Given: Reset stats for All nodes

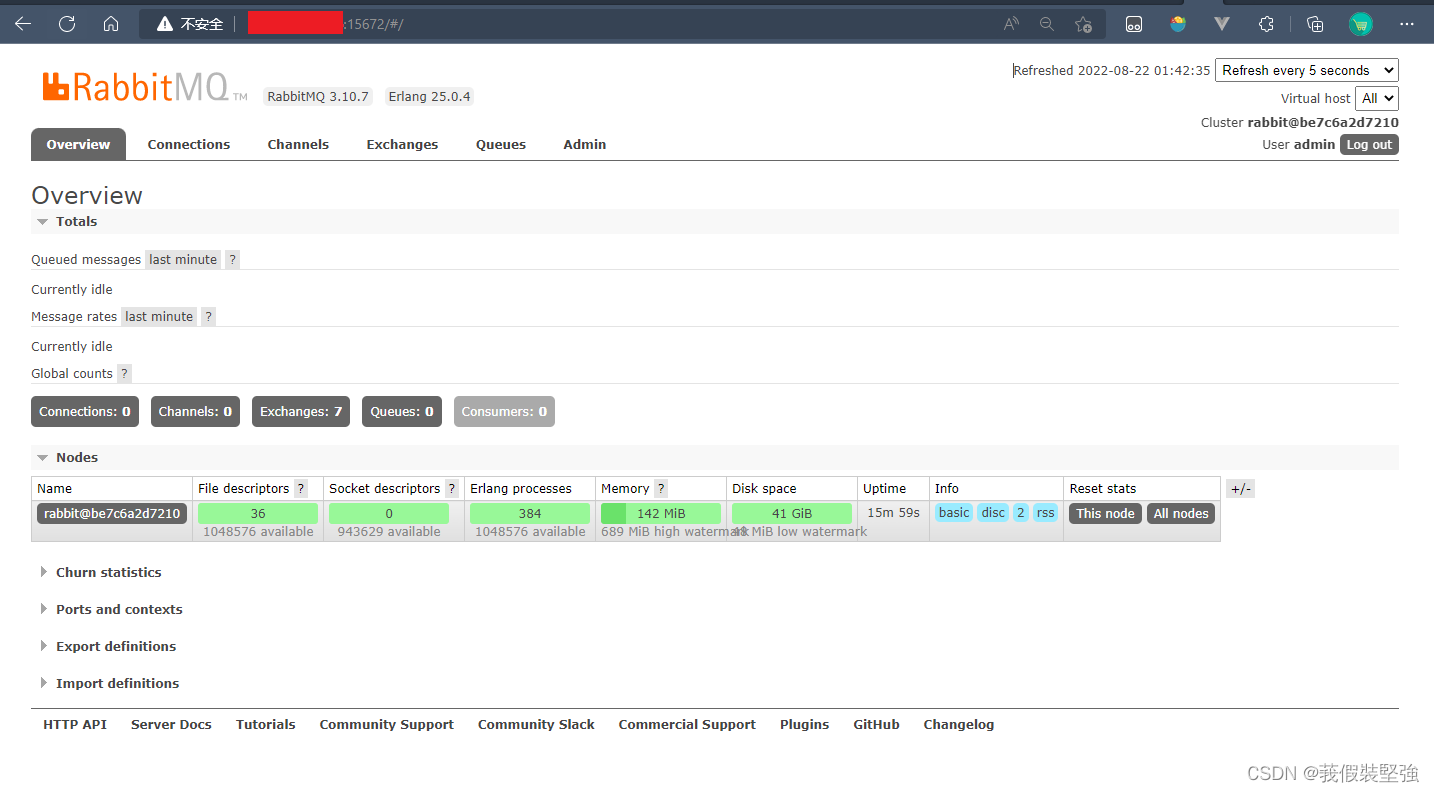Looking at the screenshot, I should (1181, 513).
